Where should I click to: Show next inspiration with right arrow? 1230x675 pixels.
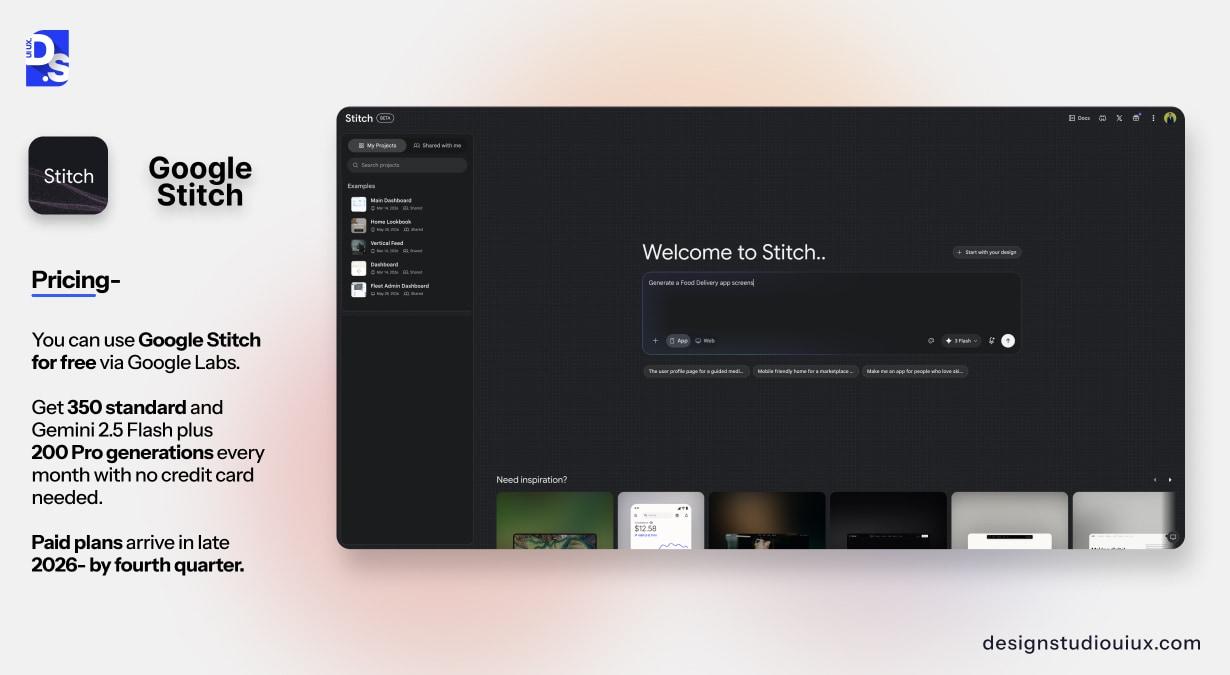1170,480
